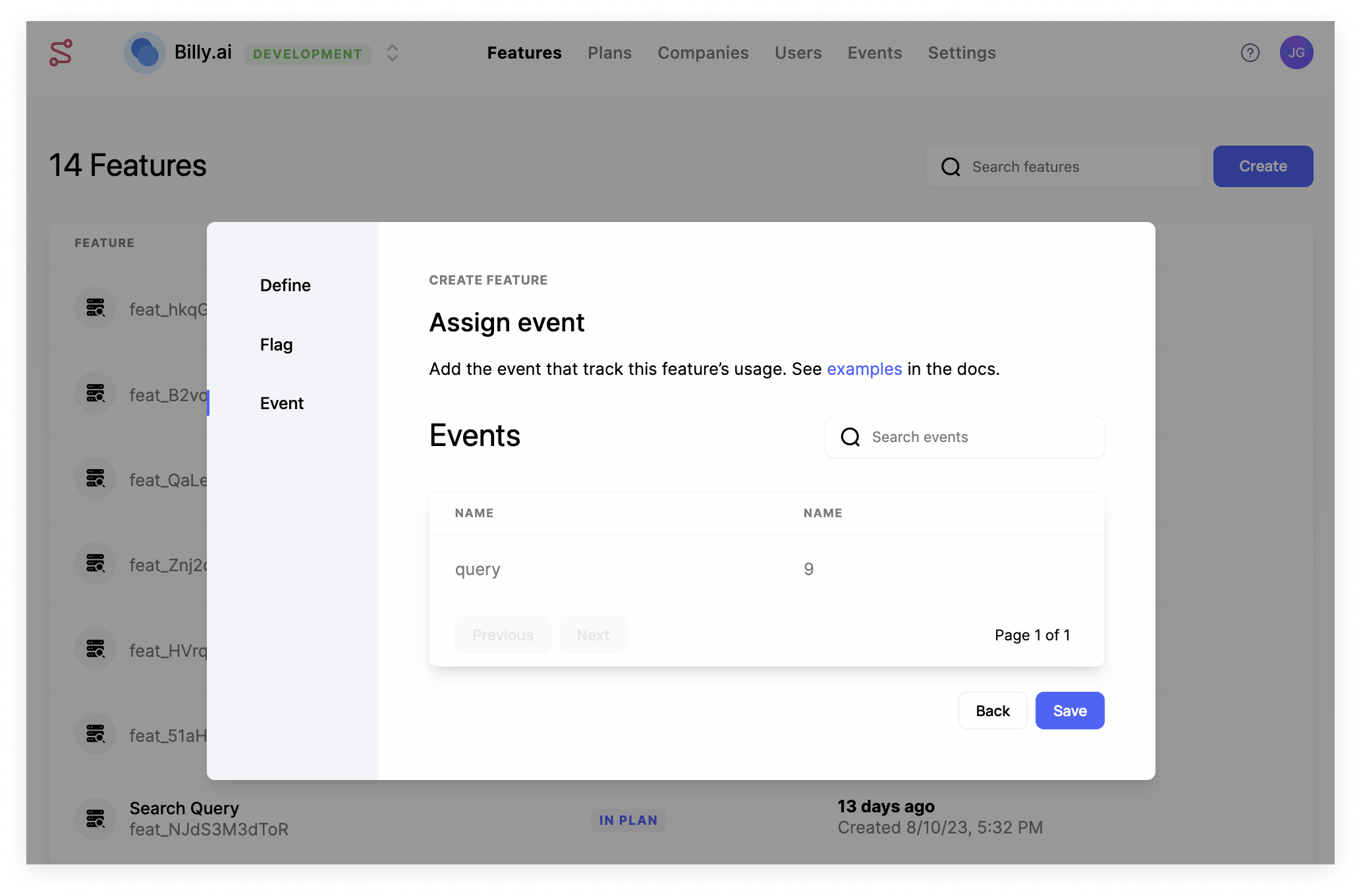This screenshot has height=896, width=1361.
Task: Select the Define step
Action: pos(285,285)
